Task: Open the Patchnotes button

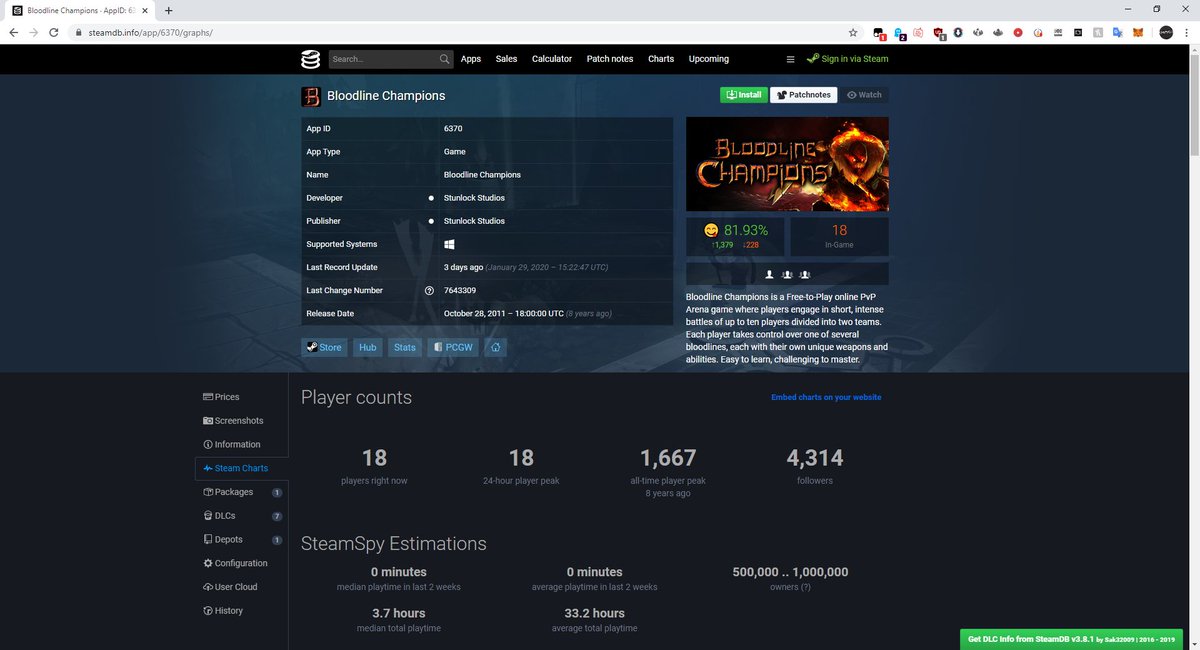Action: [803, 95]
